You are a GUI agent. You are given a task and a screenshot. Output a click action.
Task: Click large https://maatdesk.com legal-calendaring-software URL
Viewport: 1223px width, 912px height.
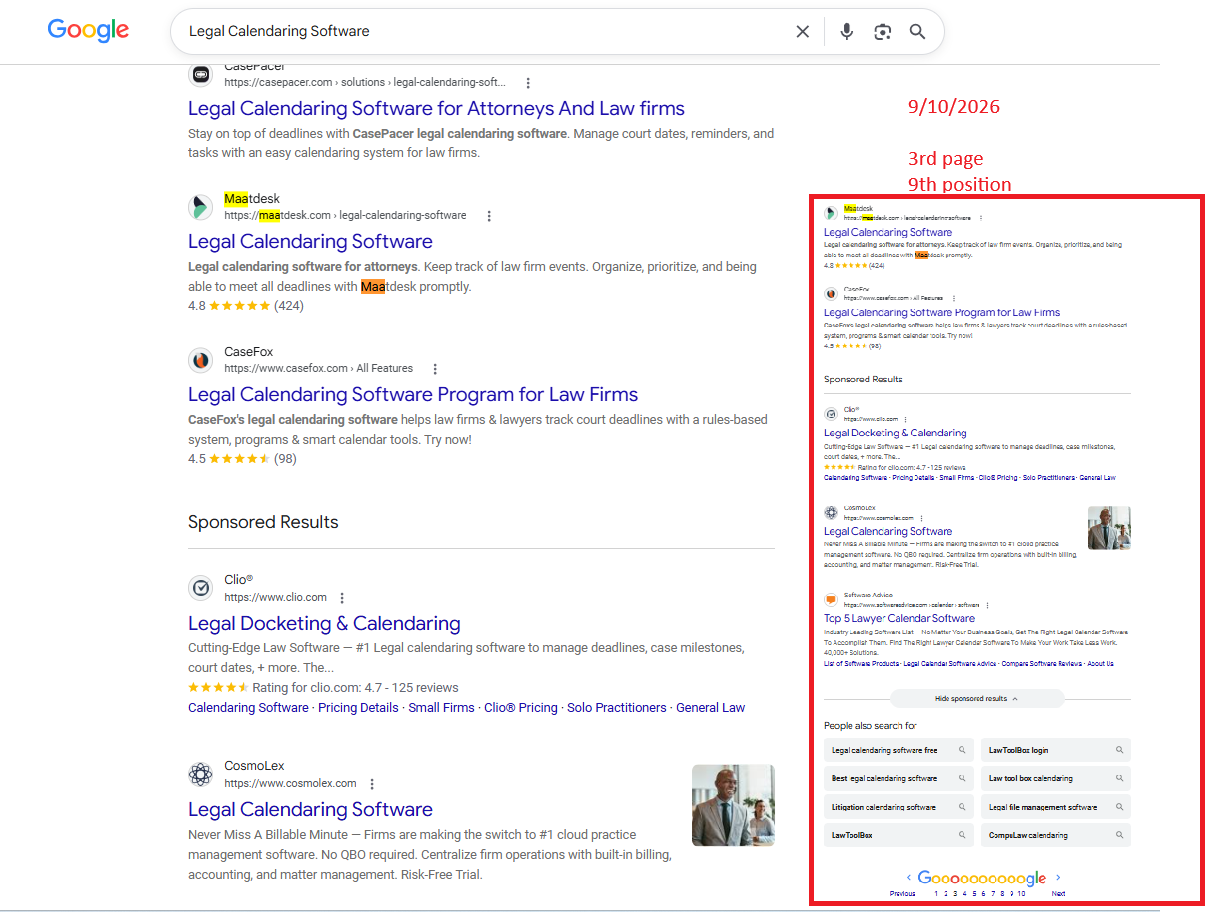tap(345, 215)
